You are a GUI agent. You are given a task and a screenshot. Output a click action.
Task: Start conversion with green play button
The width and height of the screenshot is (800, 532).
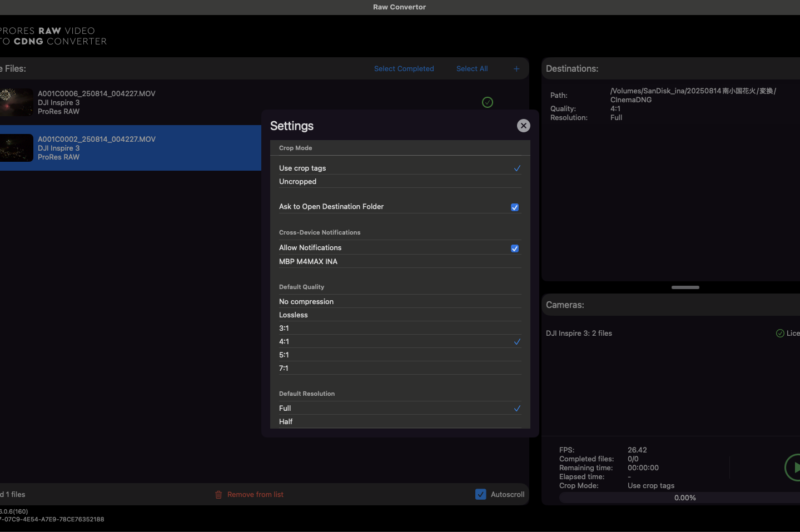[x=792, y=467]
